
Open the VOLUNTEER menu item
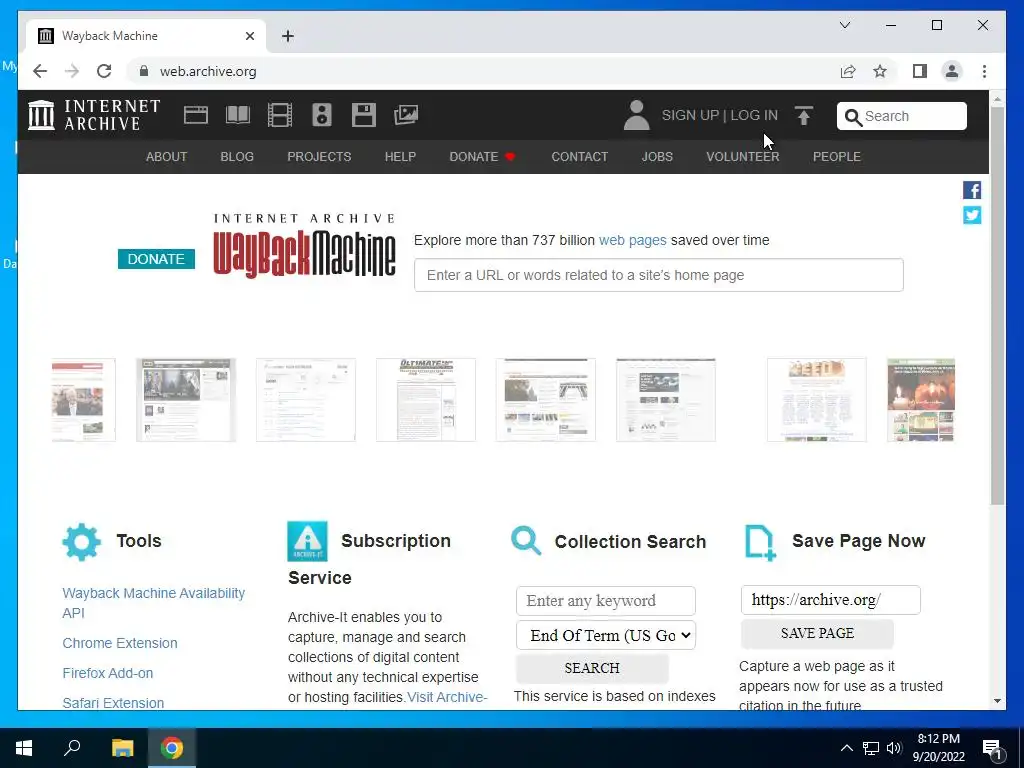[743, 157]
